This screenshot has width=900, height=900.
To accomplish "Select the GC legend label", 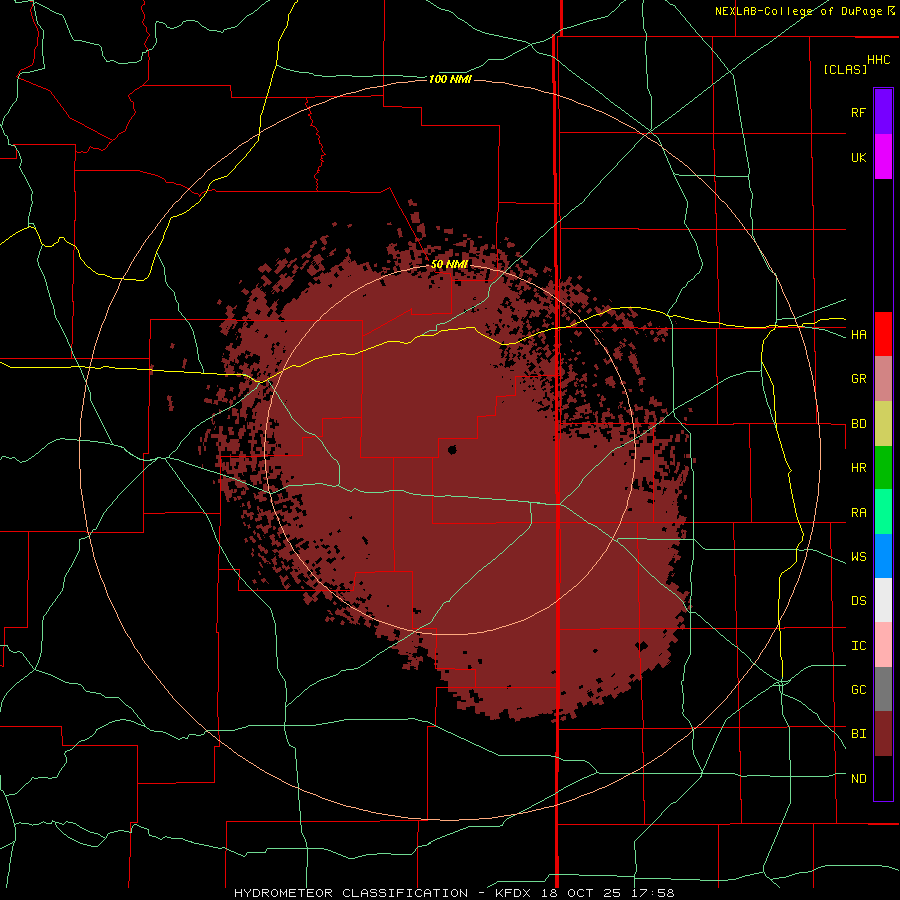I will (x=858, y=690).
